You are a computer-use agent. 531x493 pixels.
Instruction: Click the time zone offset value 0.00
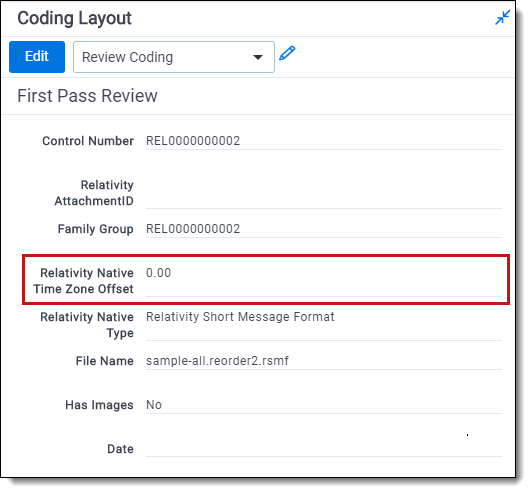158,273
